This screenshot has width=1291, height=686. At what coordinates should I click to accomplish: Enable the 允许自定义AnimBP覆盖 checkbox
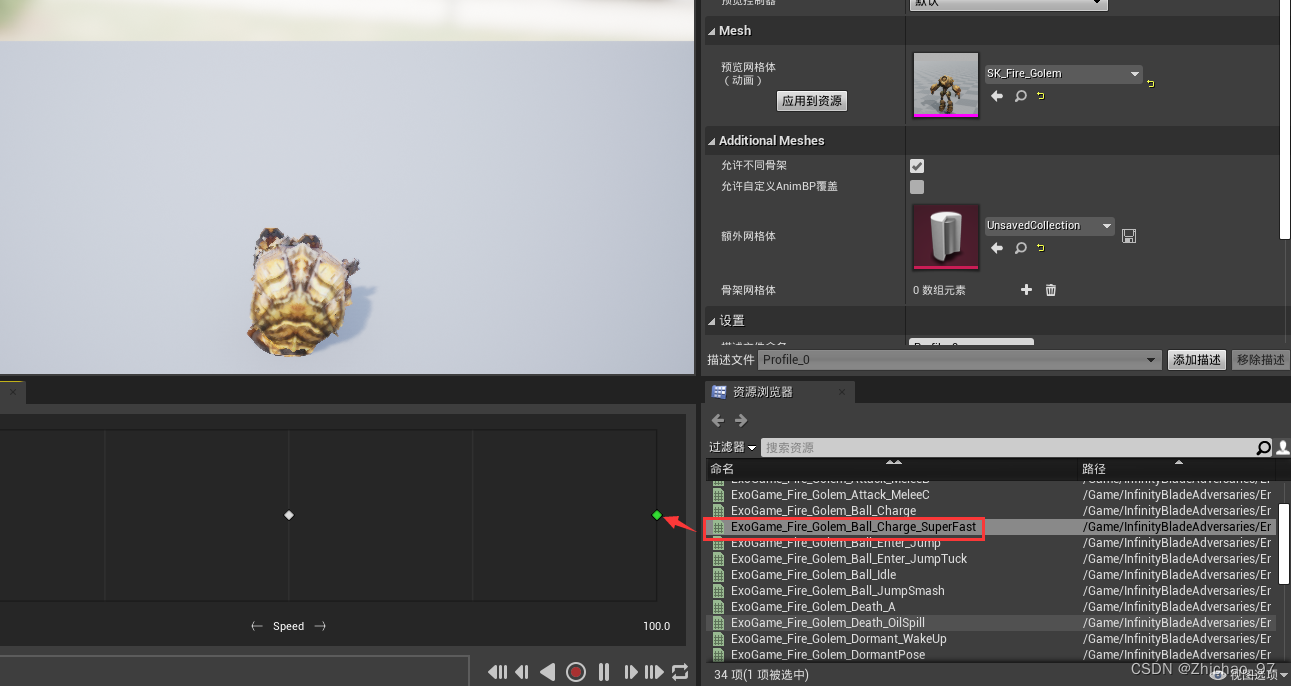[917, 187]
